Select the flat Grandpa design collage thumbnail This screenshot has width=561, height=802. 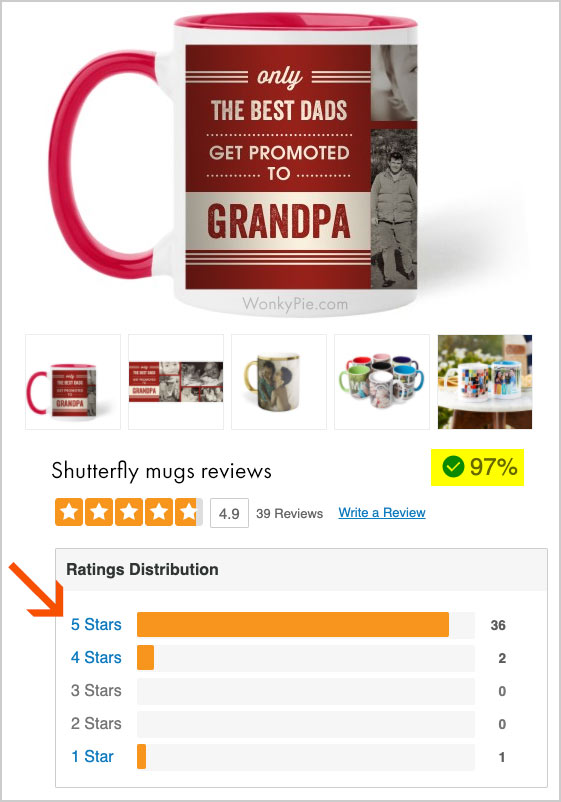click(176, 382)
